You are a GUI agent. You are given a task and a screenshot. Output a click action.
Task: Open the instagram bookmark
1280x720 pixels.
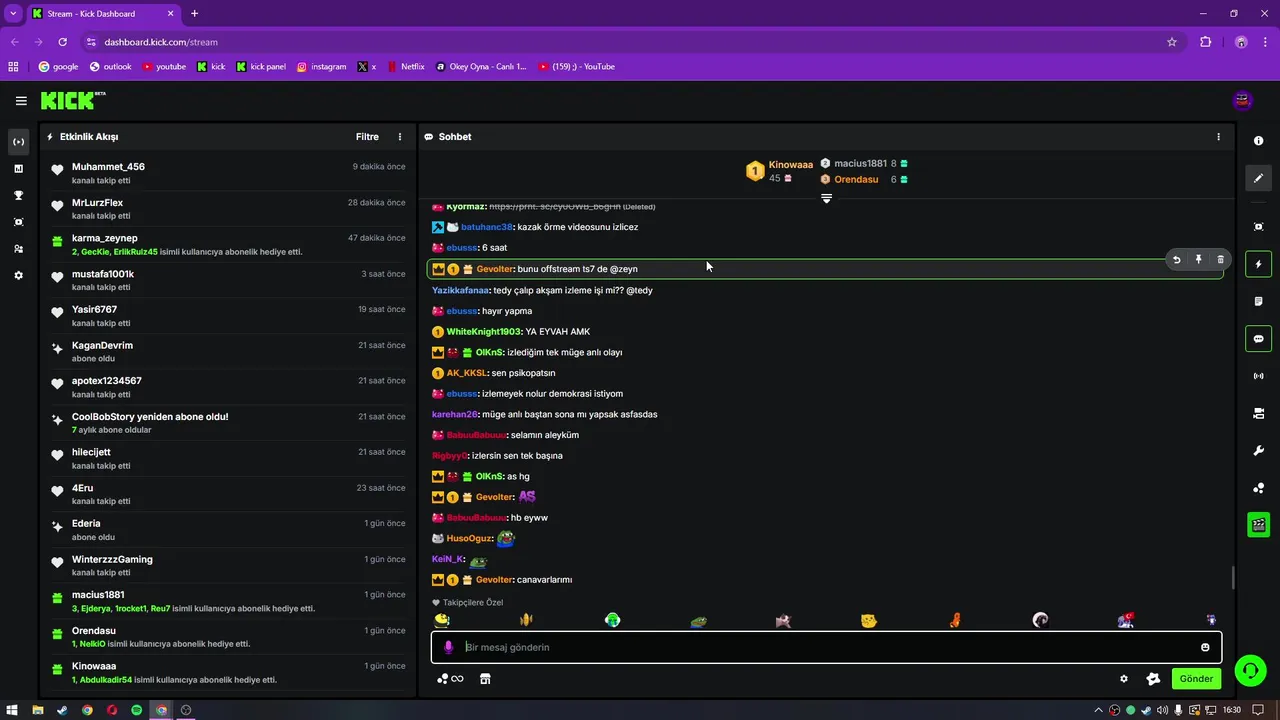click(x=321, y=67)
